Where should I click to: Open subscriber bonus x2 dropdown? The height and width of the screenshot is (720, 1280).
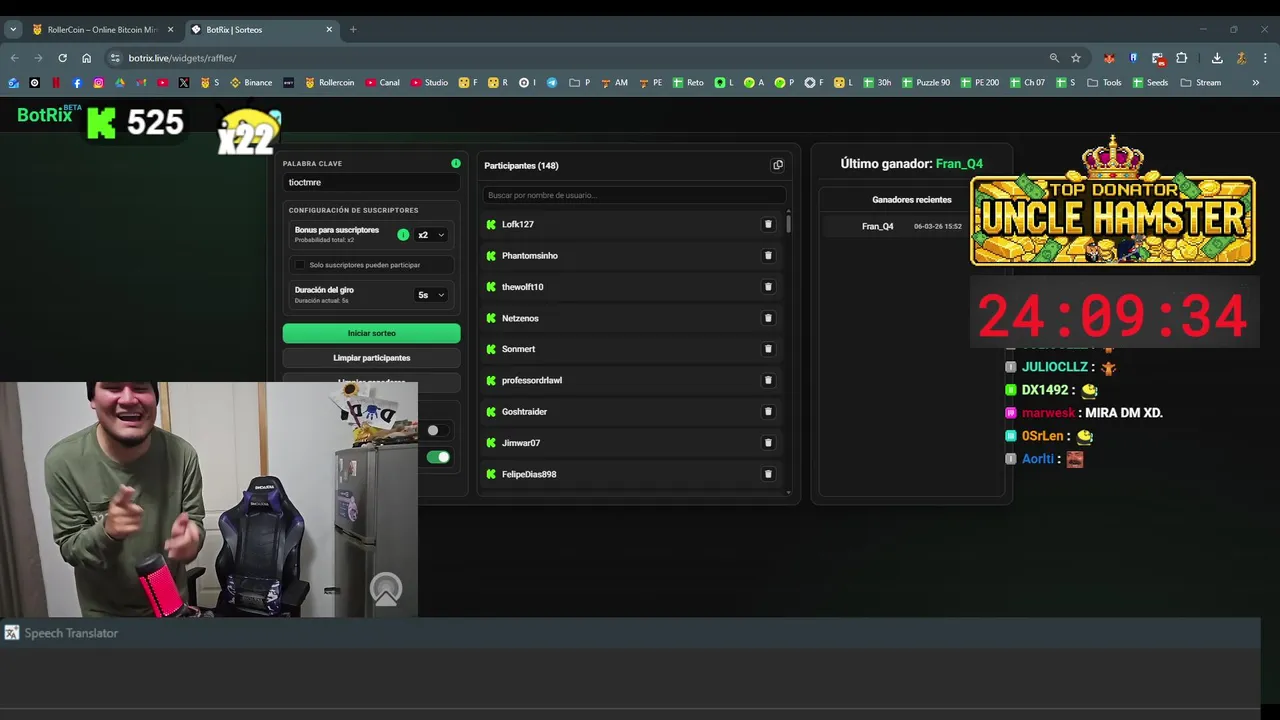coord(431,235)
